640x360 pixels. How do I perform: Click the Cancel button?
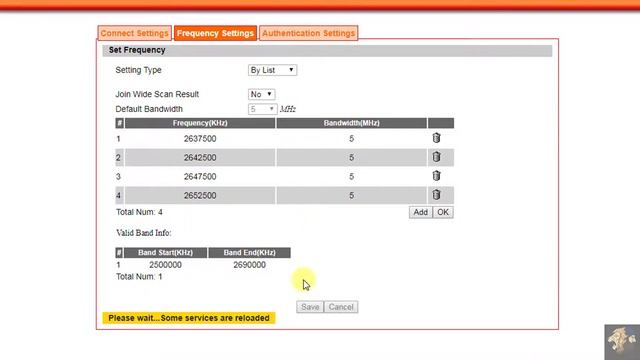341,307
